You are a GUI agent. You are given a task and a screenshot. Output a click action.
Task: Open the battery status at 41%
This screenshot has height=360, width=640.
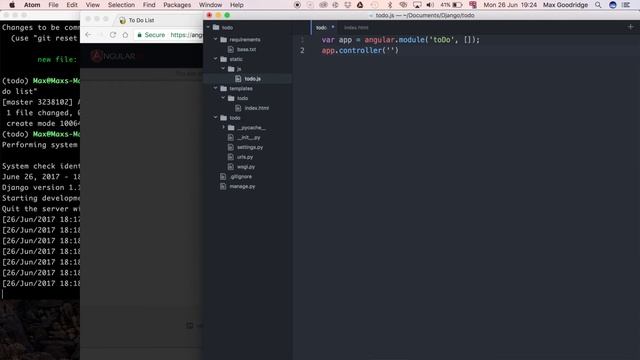tap(451, 5)
